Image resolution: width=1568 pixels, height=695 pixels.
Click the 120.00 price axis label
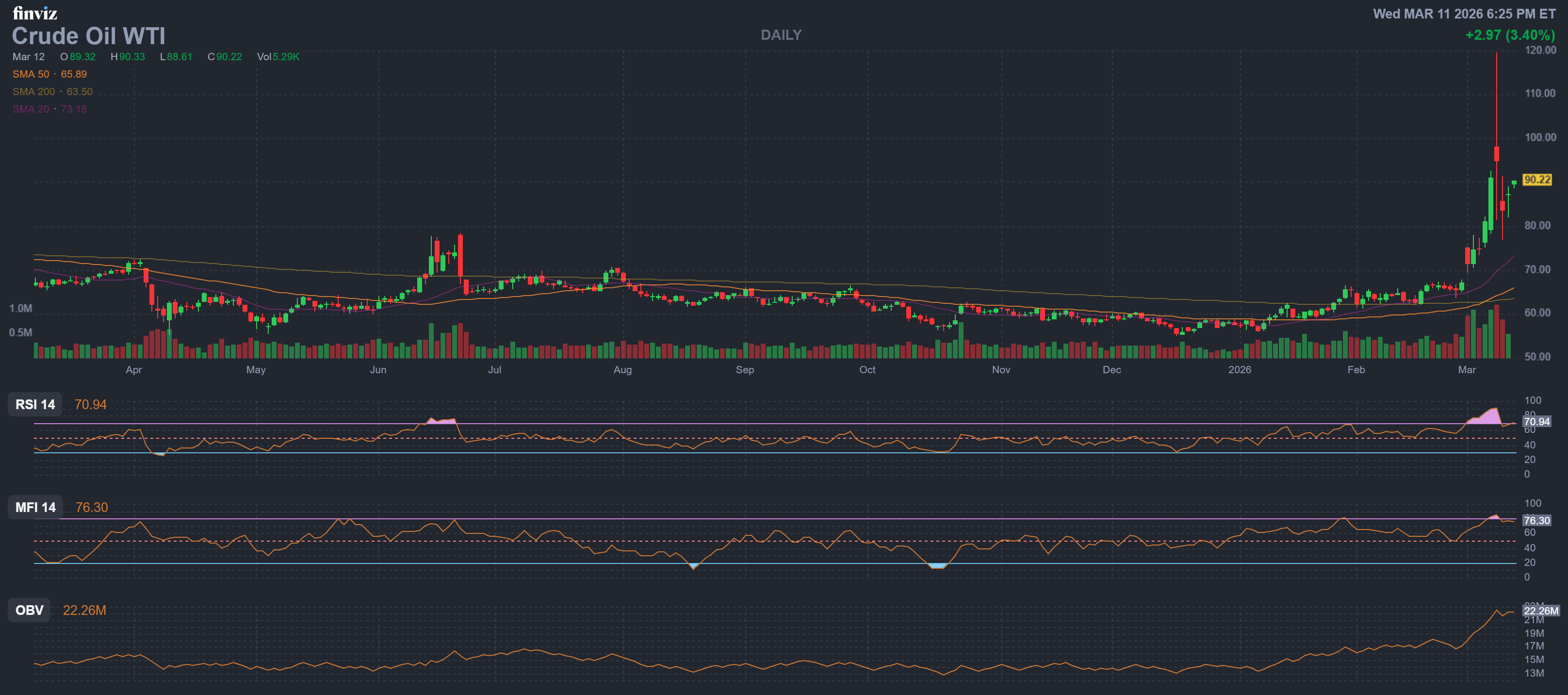tap(1540, 50)
